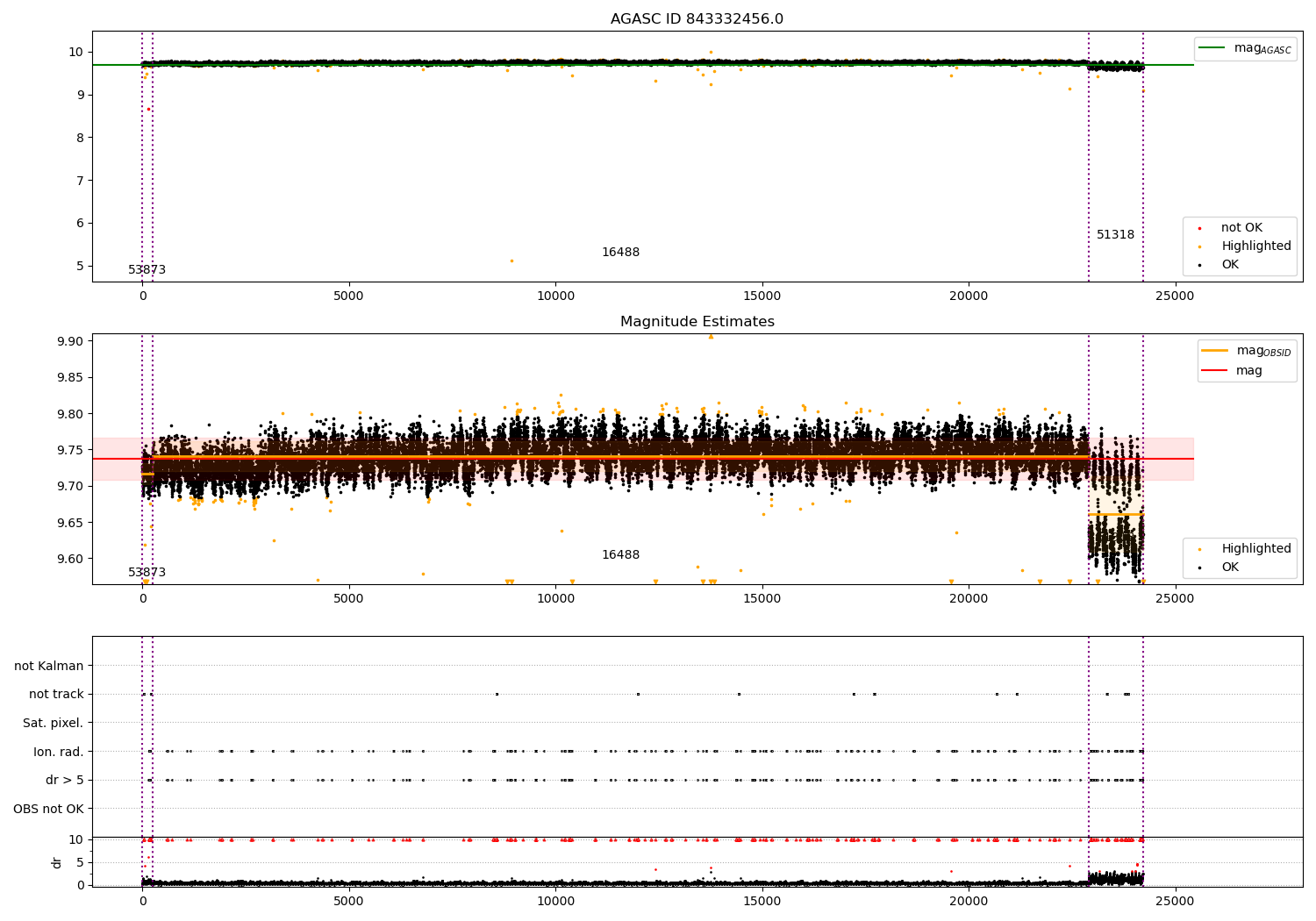Click the green mag AGASC legend line sample

(1212, 47)
